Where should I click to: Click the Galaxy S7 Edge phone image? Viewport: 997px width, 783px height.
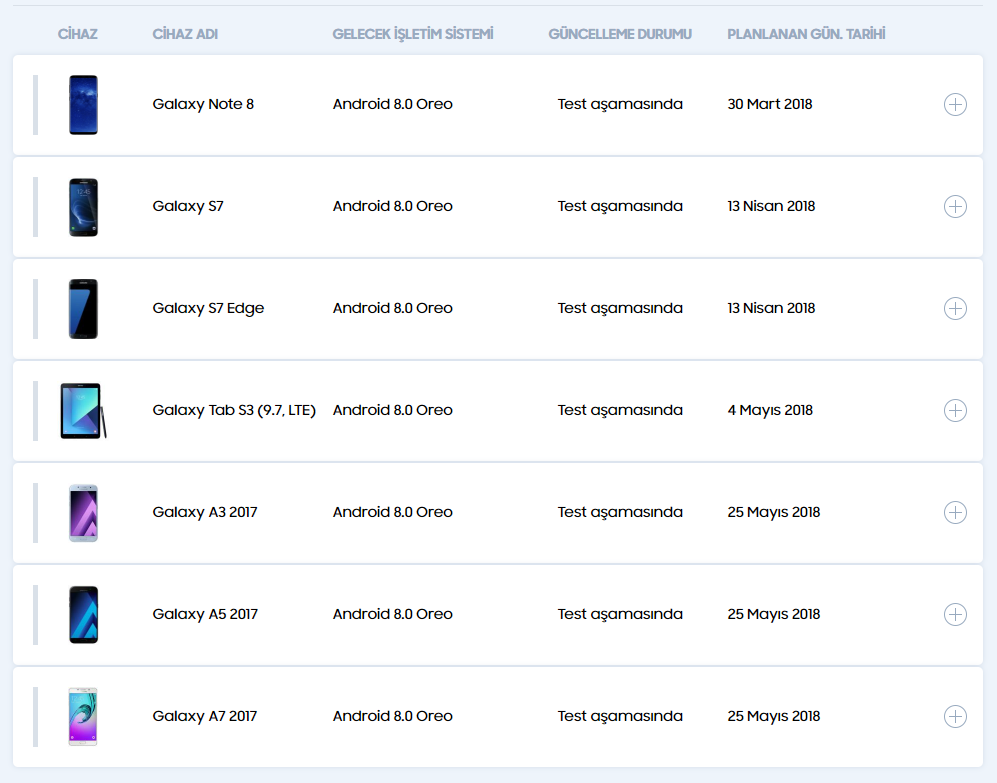click(x=83, y=309)
